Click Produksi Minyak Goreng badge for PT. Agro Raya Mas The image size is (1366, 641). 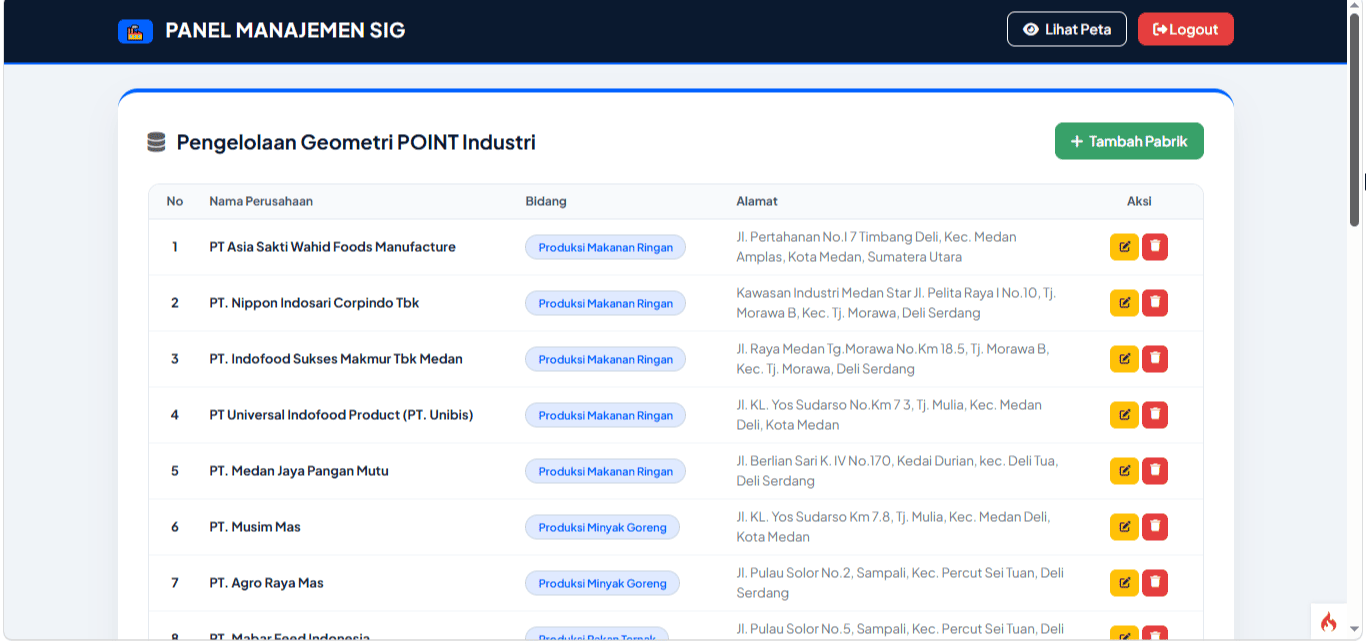pos(602,583)
